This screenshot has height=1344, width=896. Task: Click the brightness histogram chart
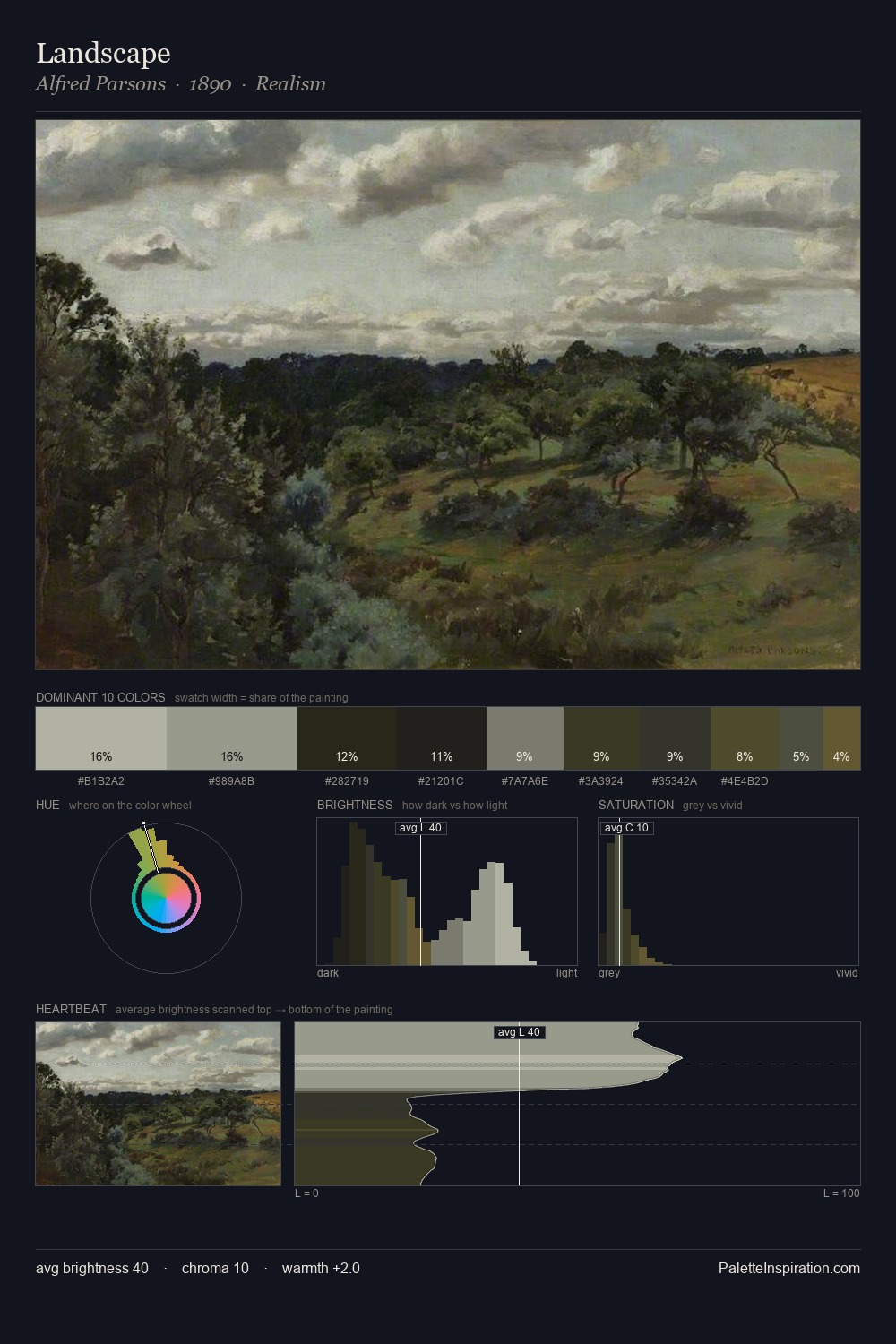(x=447, y=892)
